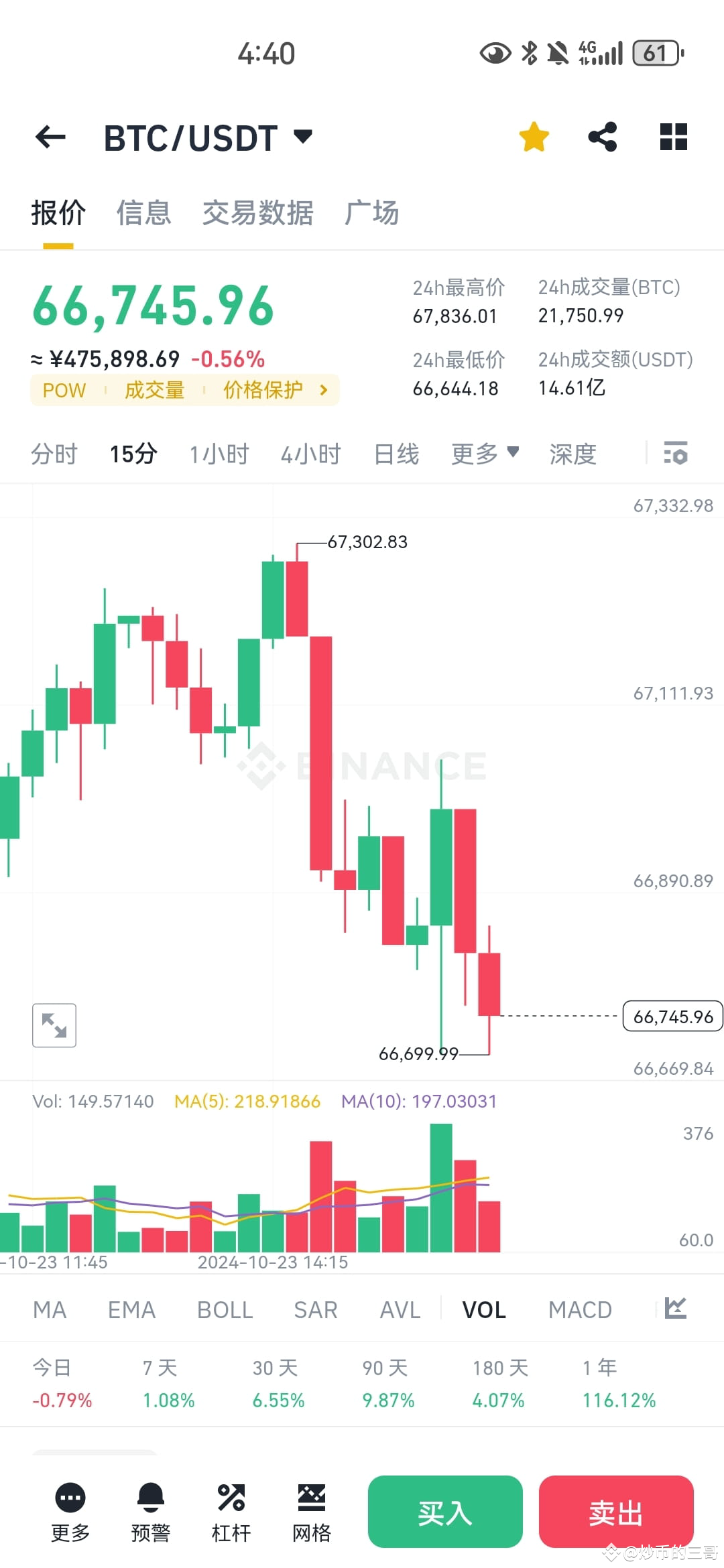Tap the back arrow to return
The width and height of the screenshot is (724, 1568).
coord(50,136)
